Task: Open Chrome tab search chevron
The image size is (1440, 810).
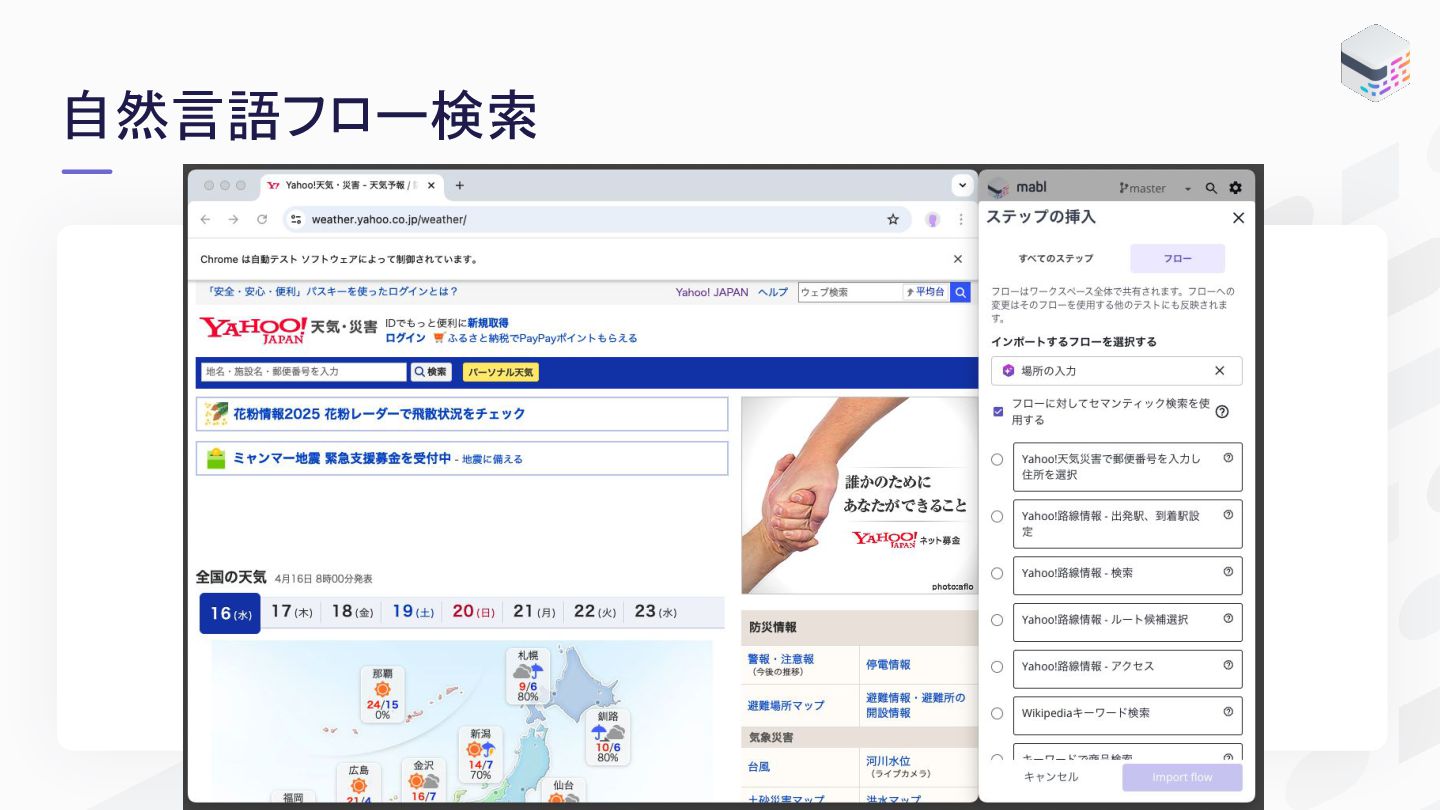Action: point(962,185)
